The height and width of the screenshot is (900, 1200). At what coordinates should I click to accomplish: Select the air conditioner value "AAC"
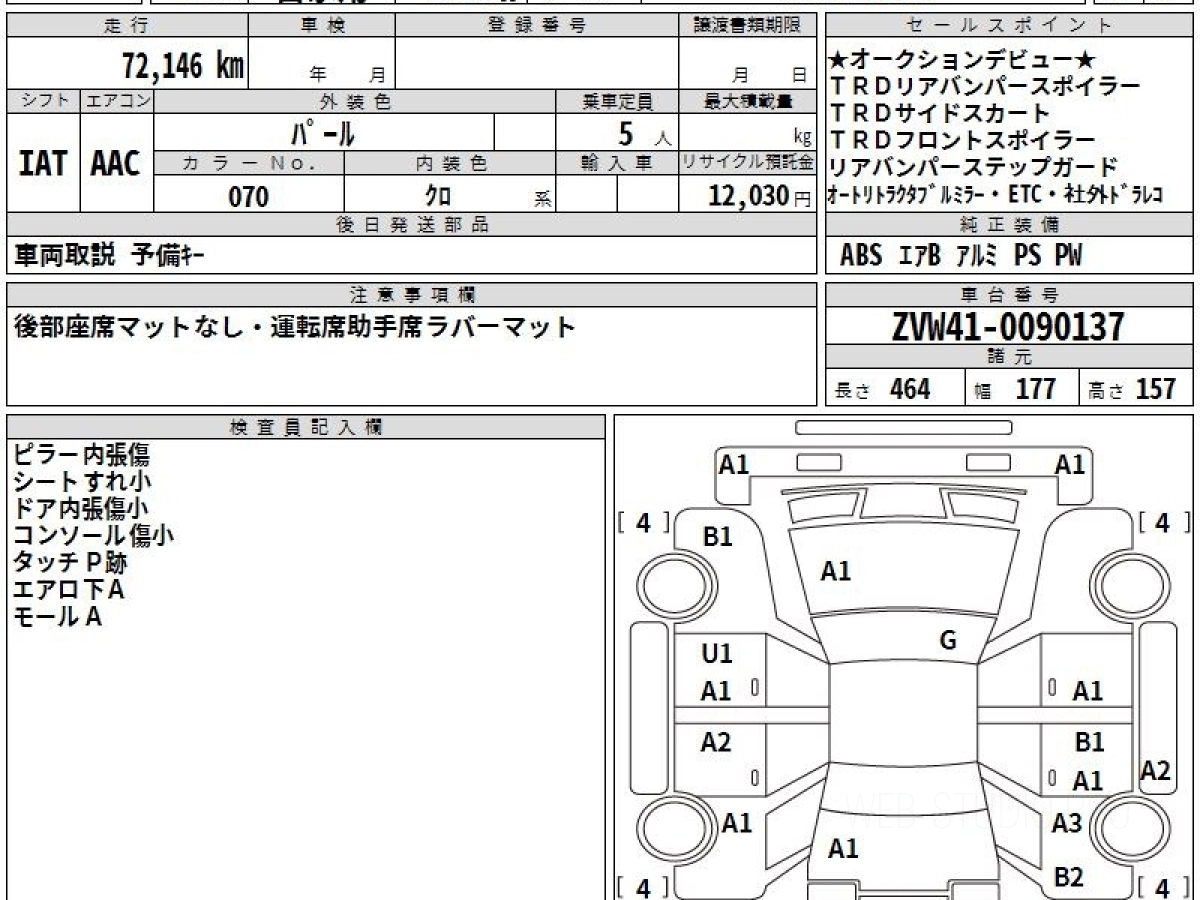point(116,164)
